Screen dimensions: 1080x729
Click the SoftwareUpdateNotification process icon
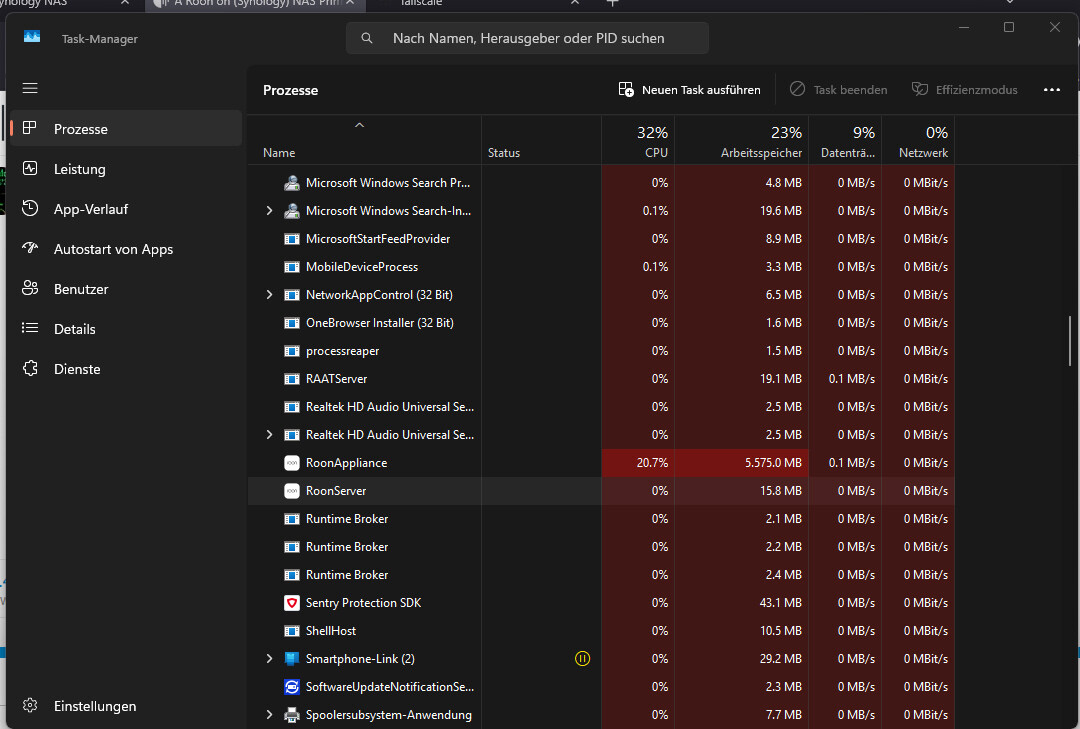(x=292, y=687)
